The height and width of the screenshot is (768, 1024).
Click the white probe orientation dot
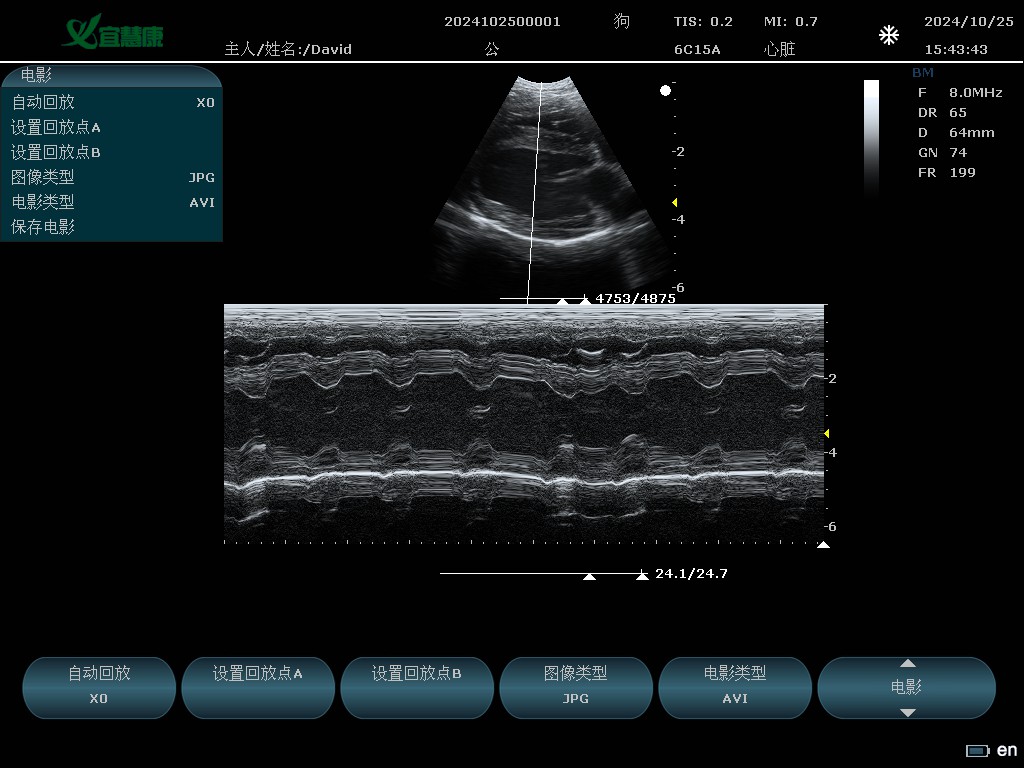(x=666, y=91)
